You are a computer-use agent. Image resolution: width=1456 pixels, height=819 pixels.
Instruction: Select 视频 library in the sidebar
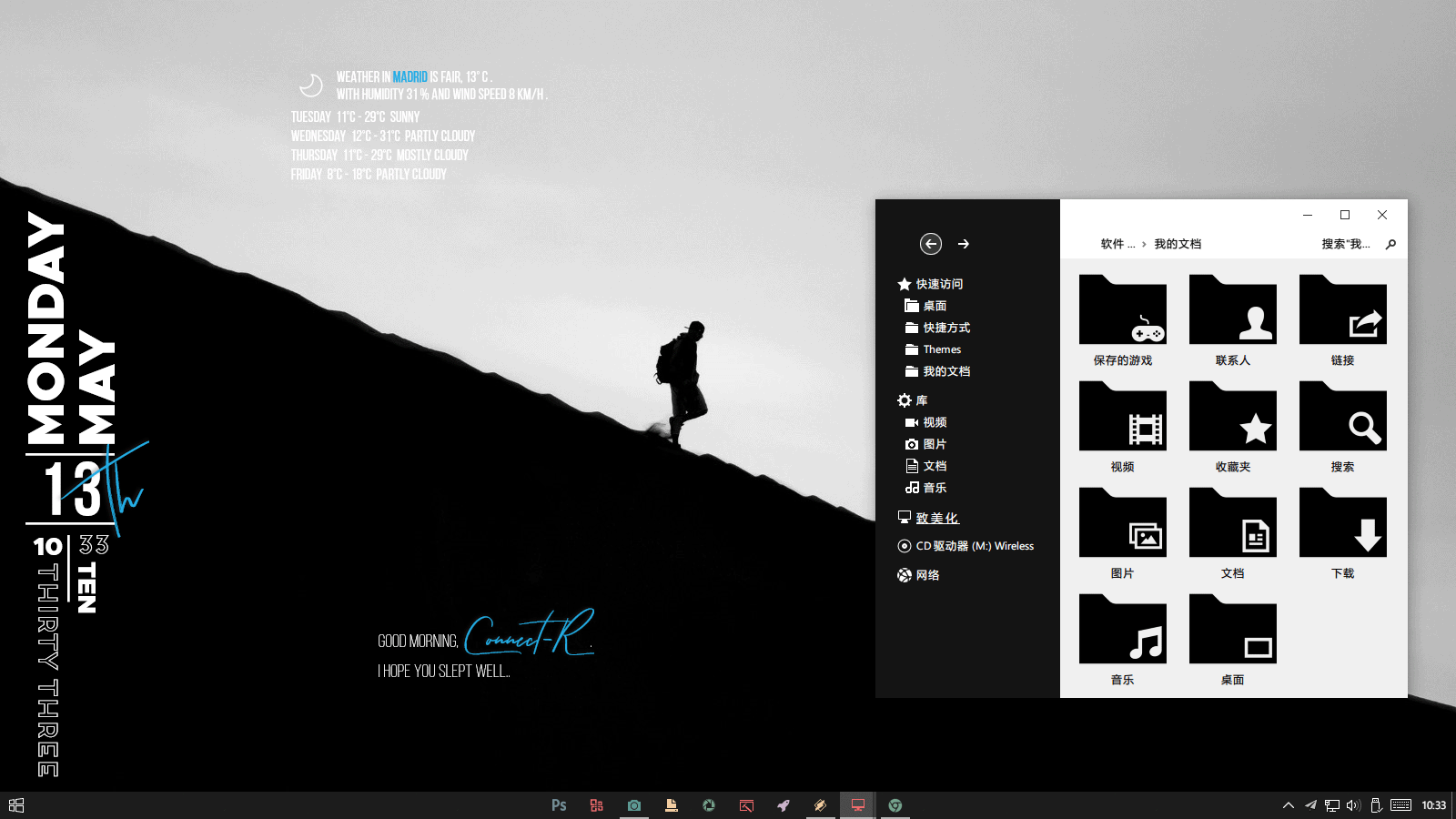(x=925, y=422)
